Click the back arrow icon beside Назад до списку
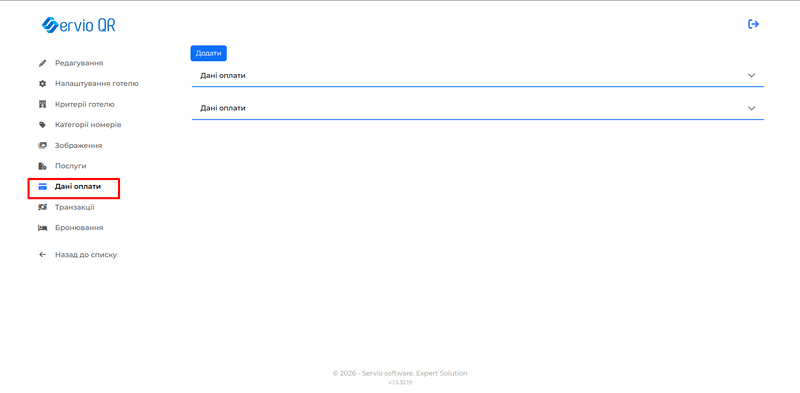Screen dimensions: 800x393 pos(43,255)
